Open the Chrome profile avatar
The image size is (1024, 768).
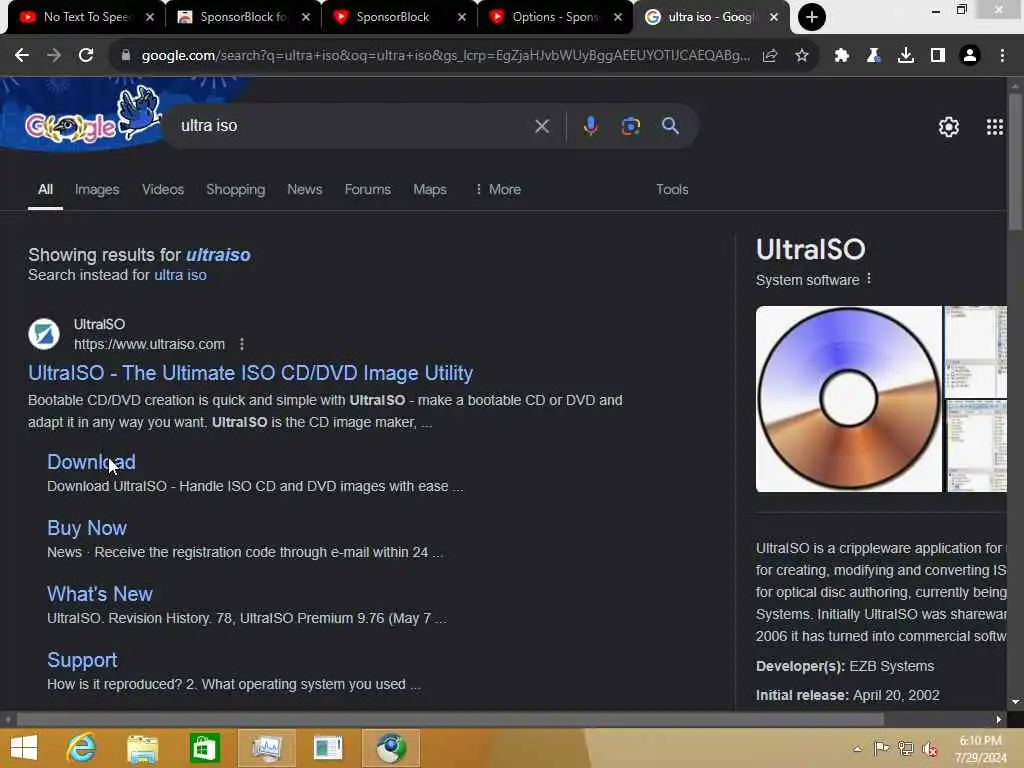click(x=970, y=56)
